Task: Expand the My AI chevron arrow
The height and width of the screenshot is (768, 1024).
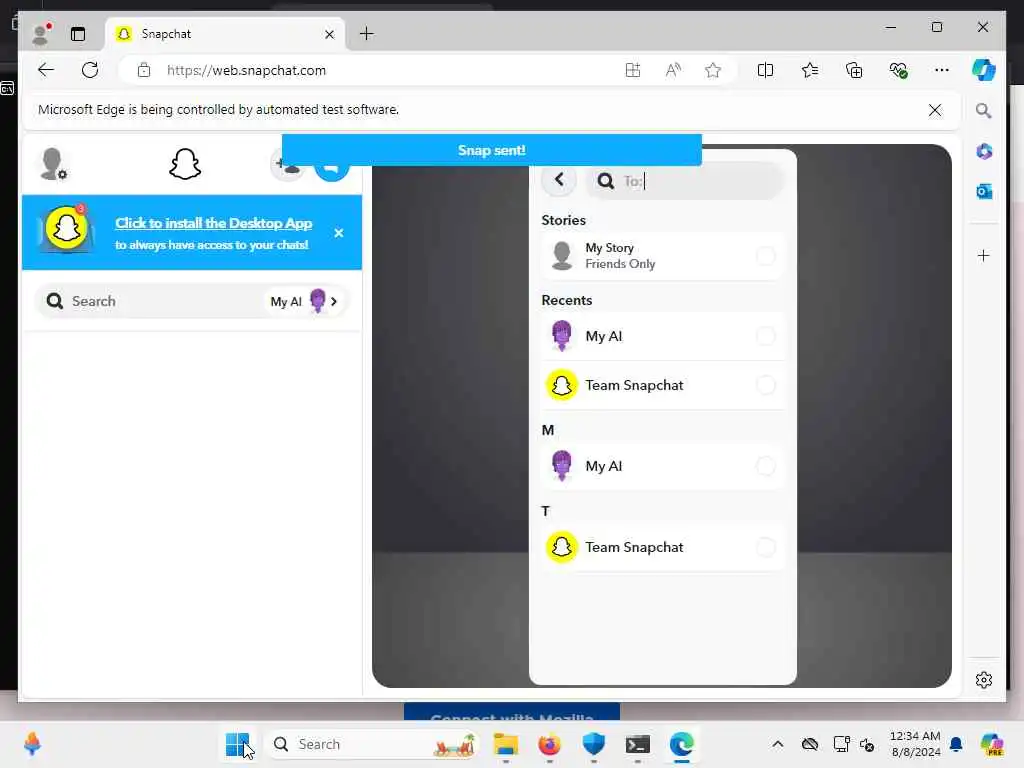Action: (x=334, y=301)
